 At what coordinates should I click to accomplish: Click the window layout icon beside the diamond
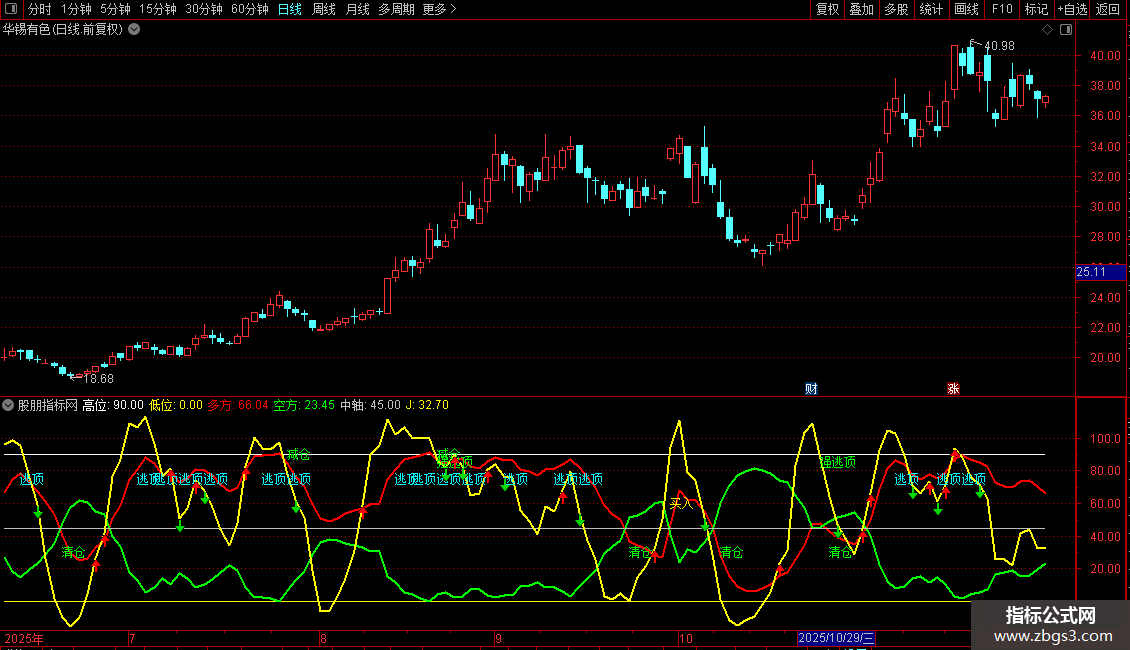(1066, 30)
